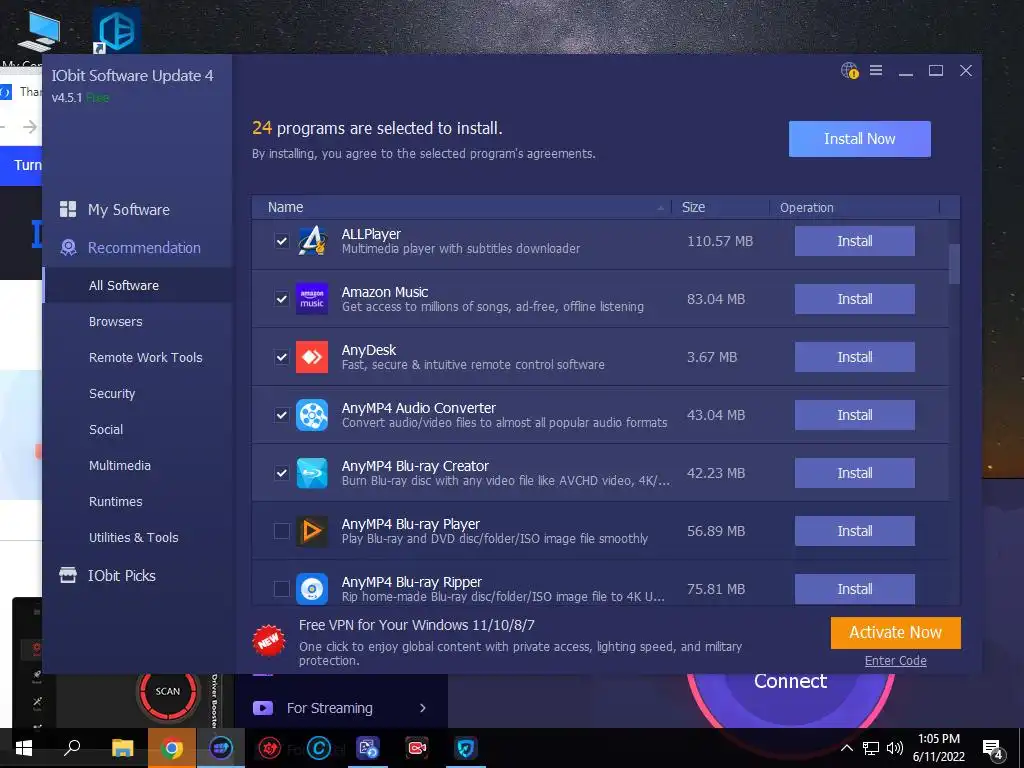The height and width of the screenshot is (768, 1024).
Task: Select Multimedia category
Action: click(137, 465)
